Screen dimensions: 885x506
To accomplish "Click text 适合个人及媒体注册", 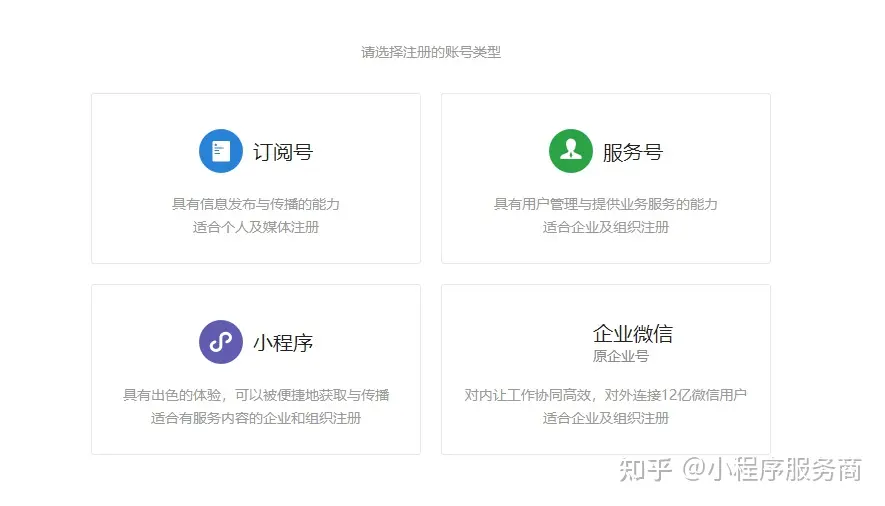I will click(x=256, y=227).
